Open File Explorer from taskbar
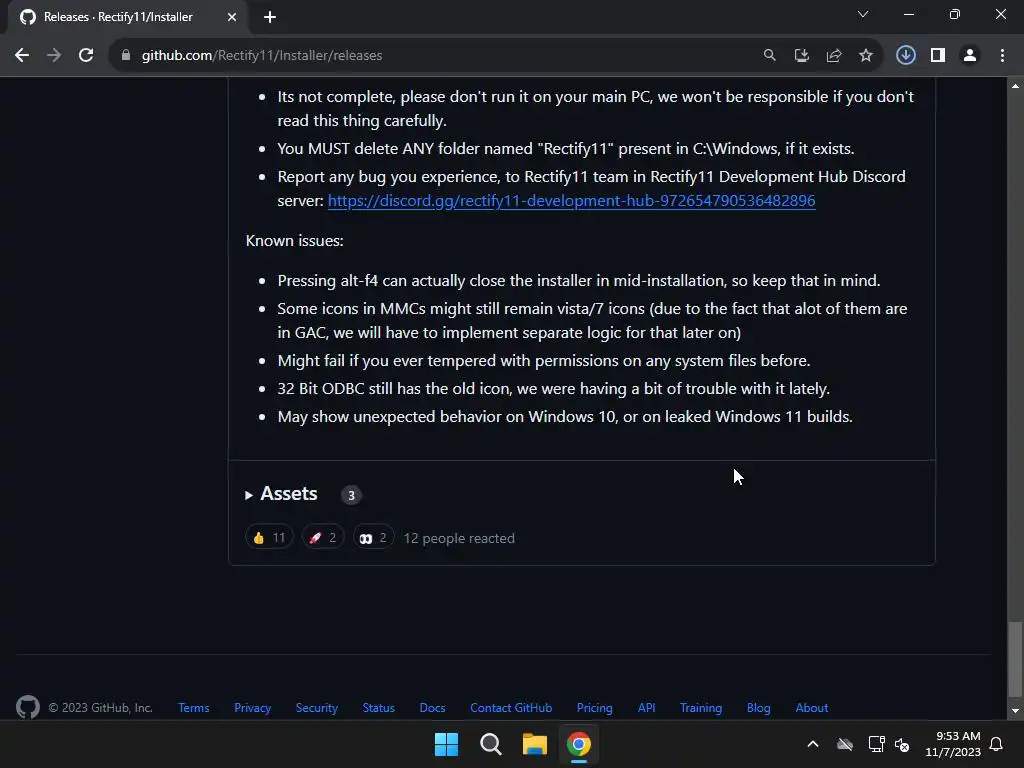 click(x=535, y=744)
